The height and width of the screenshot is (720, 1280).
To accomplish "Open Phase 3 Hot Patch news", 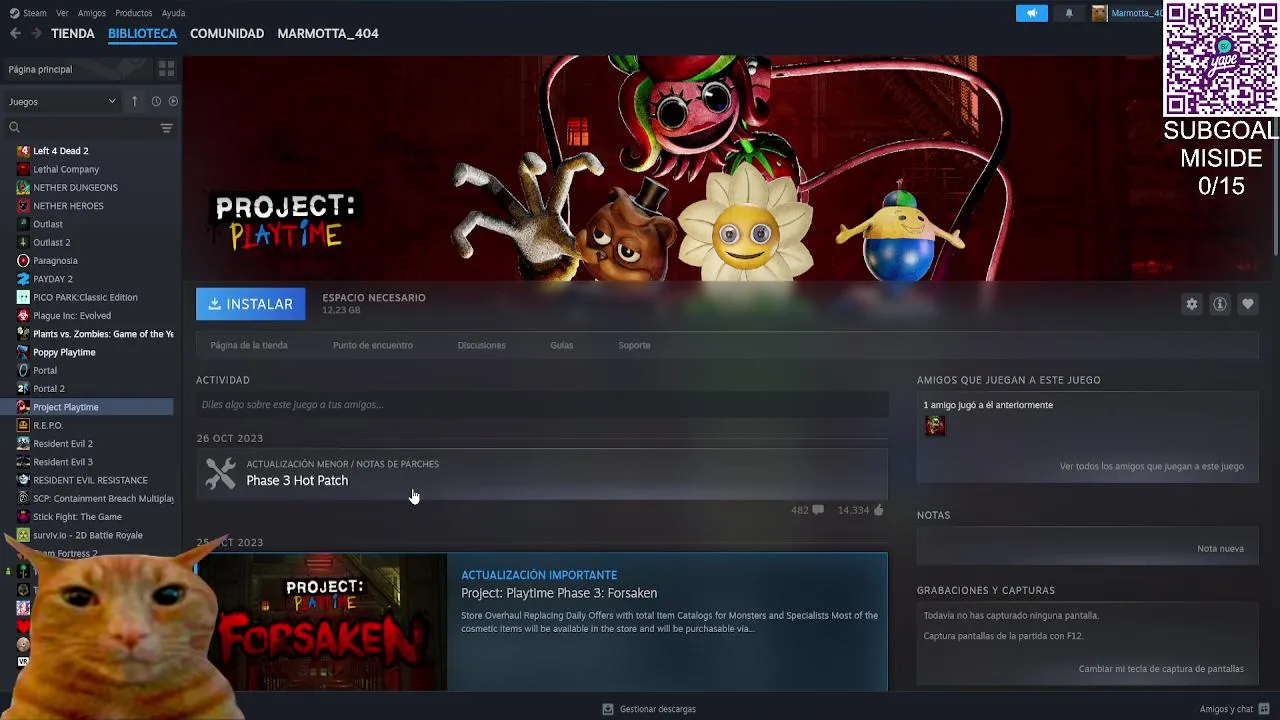I will pyautogui.click(x=297, y=481).
